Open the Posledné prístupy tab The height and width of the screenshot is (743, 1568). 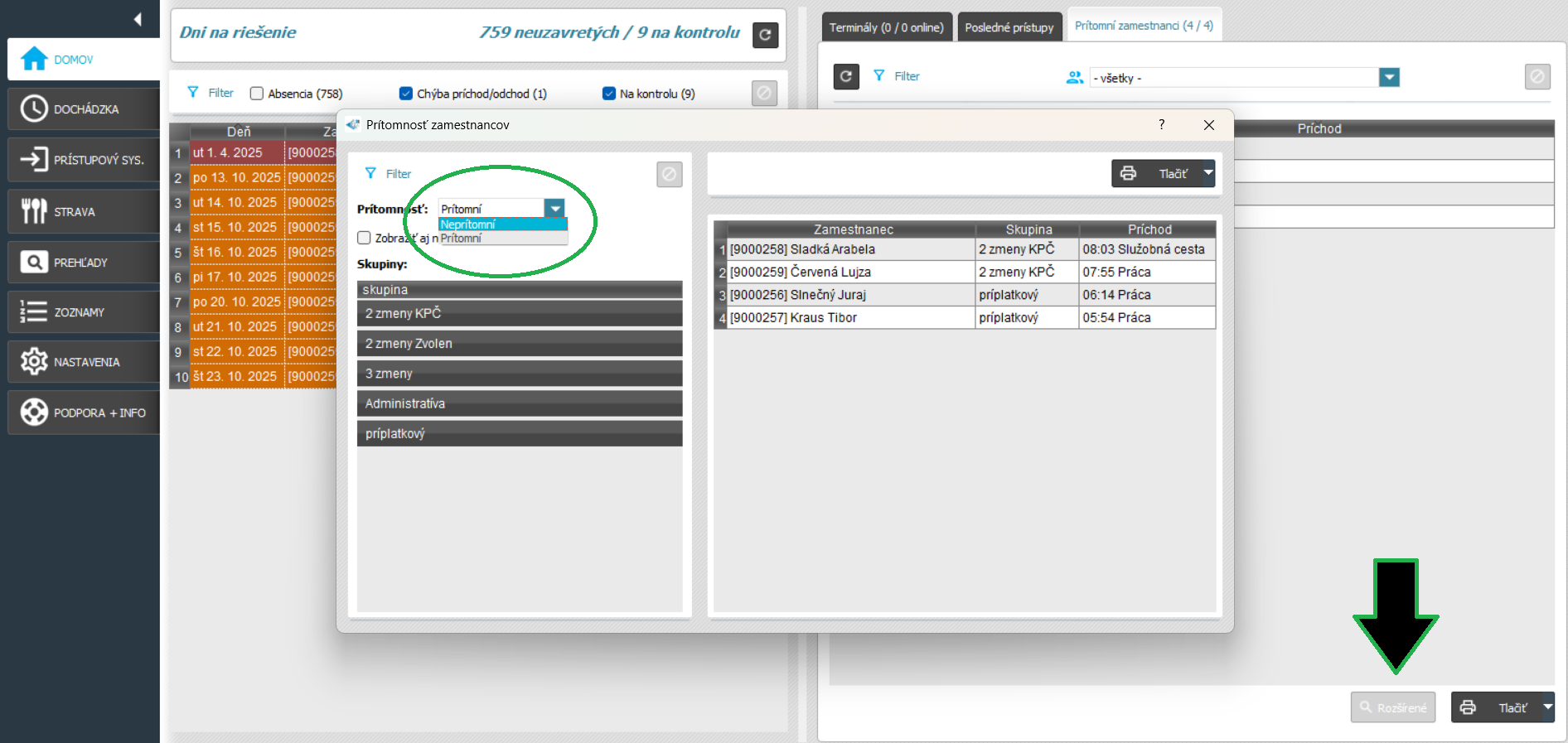[1009, 27]
